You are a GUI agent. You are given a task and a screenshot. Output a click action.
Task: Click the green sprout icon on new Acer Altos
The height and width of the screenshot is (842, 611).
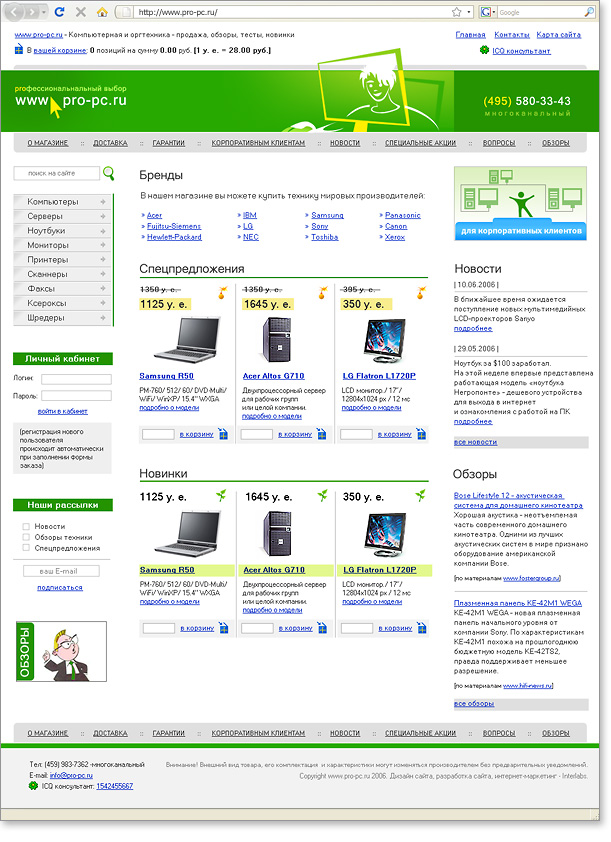[x=322, y=495]
